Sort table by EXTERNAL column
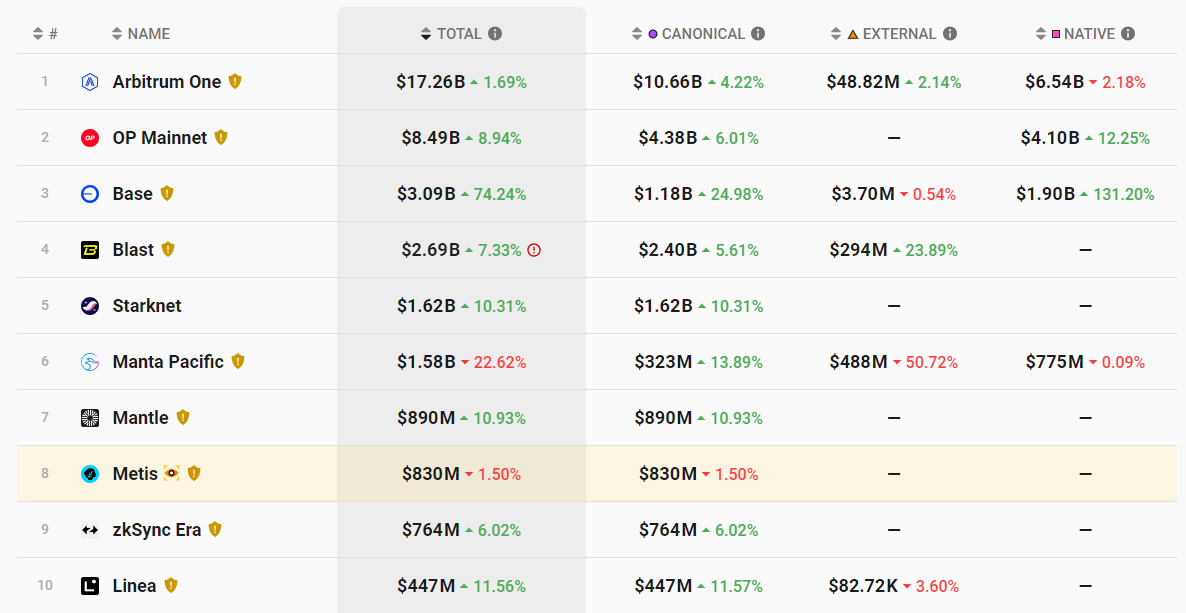 [x=883, y=33]
